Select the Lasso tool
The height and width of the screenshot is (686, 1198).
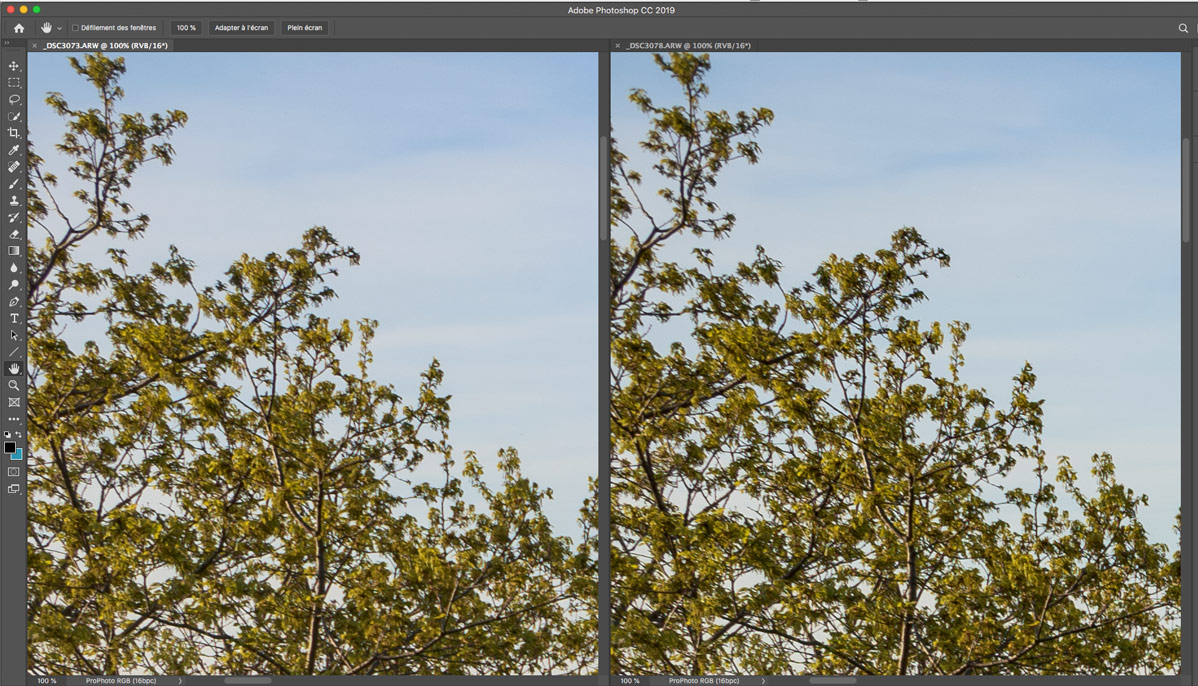click(x=14, y=100)
